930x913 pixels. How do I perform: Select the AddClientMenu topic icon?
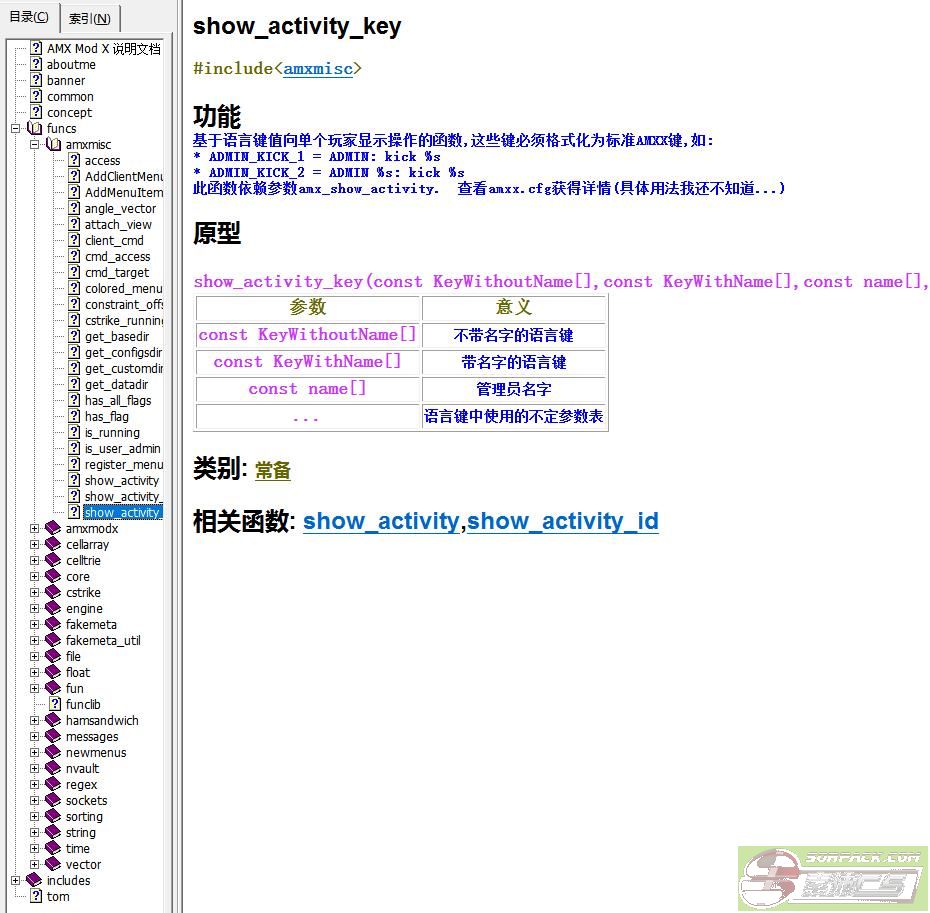point(73,176)
